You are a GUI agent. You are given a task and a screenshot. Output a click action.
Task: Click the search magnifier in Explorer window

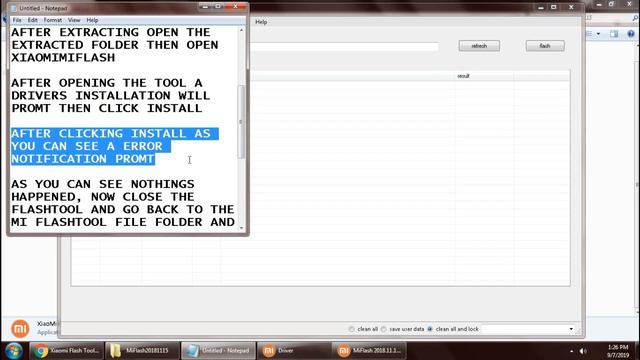636,18
